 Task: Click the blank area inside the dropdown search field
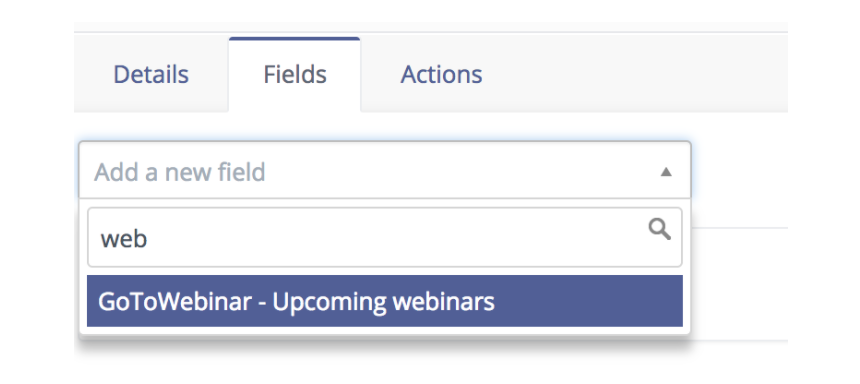click(395, 239)
